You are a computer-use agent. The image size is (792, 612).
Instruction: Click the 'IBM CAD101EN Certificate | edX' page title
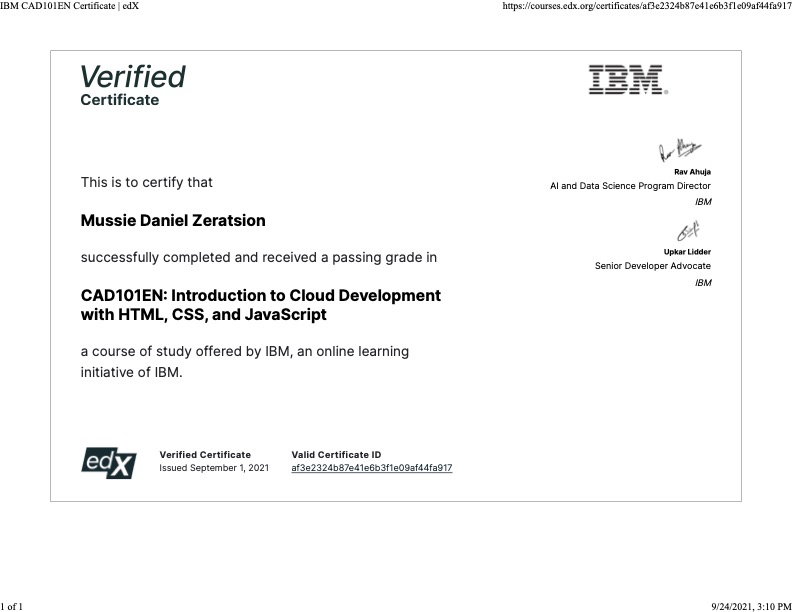[69, 6]
